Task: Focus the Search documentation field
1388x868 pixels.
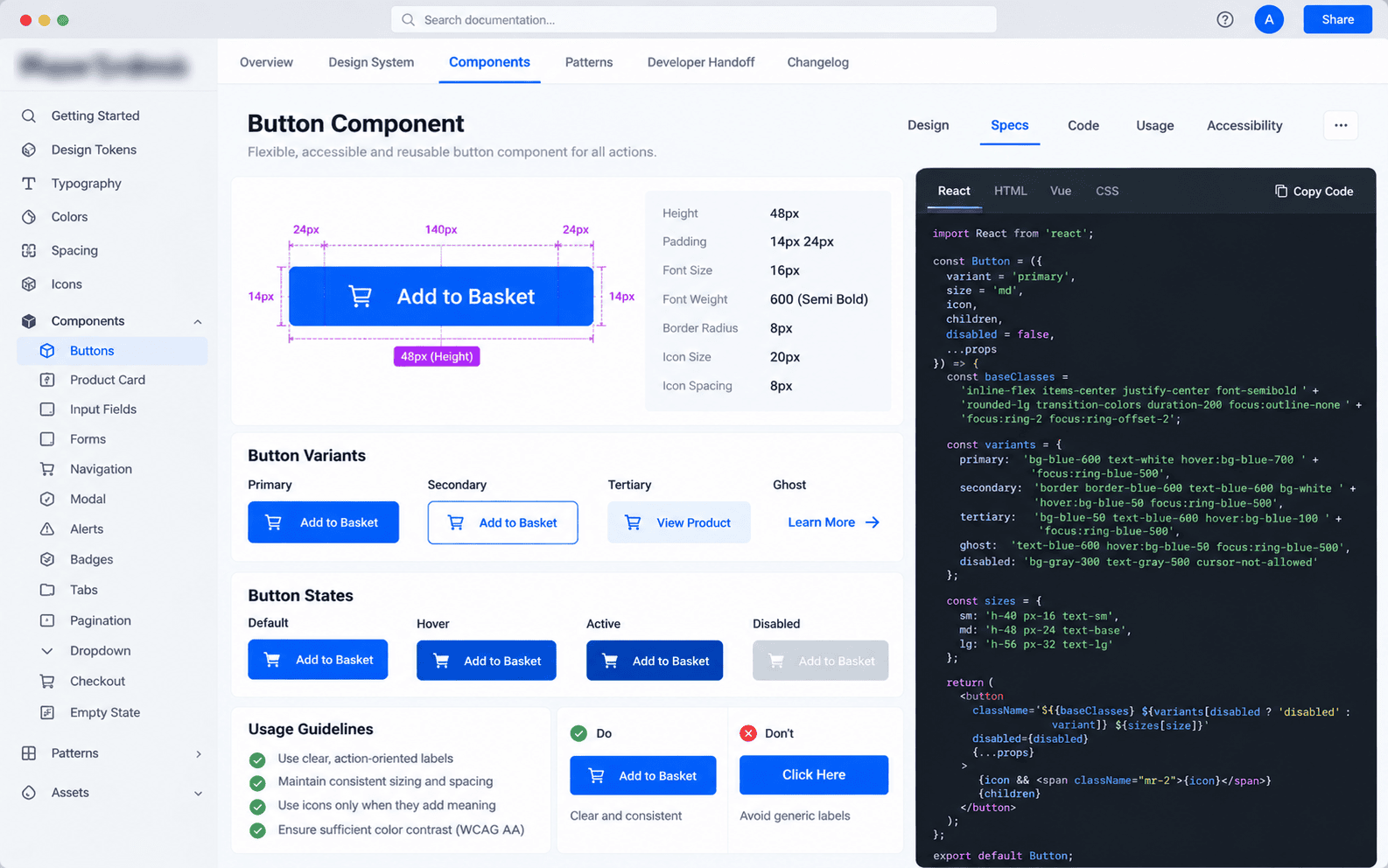Action: [x=693, y=19]
